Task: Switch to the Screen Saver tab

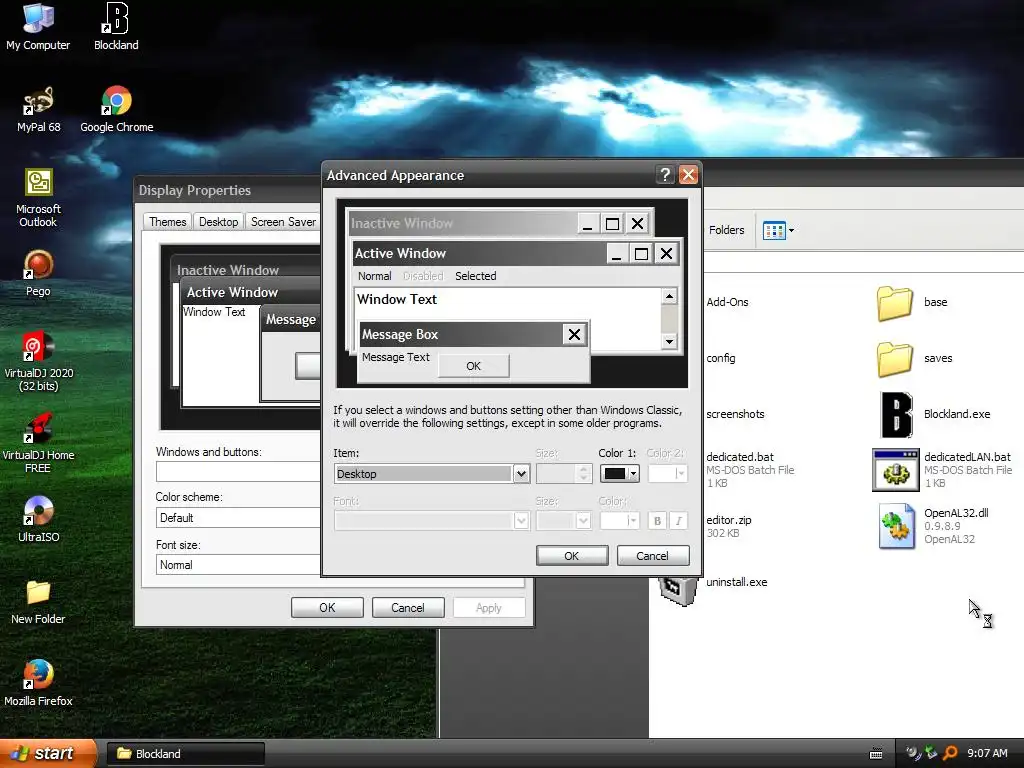Action: (283, 222)
